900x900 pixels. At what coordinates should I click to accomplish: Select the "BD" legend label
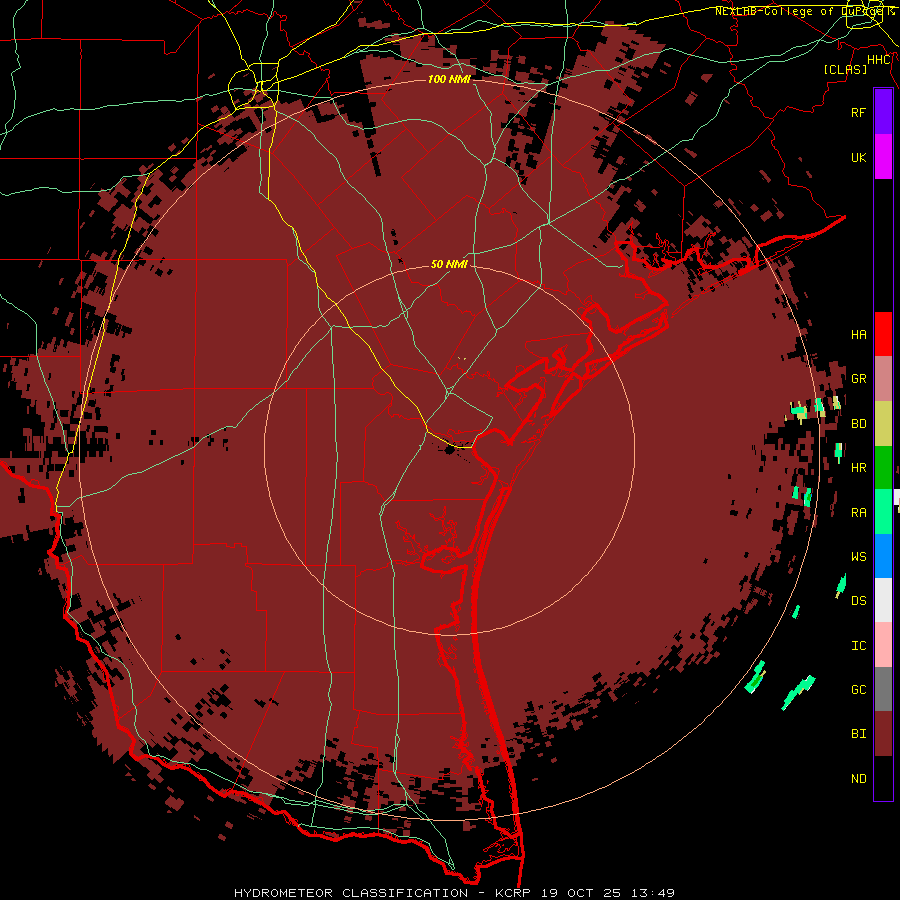coord(858,423)
